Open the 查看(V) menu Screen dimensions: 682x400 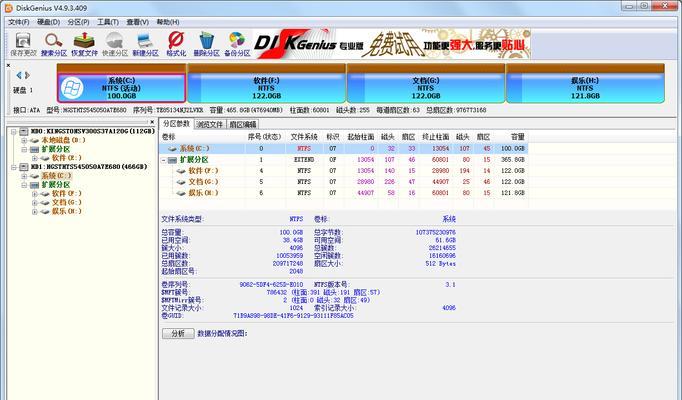137,22
